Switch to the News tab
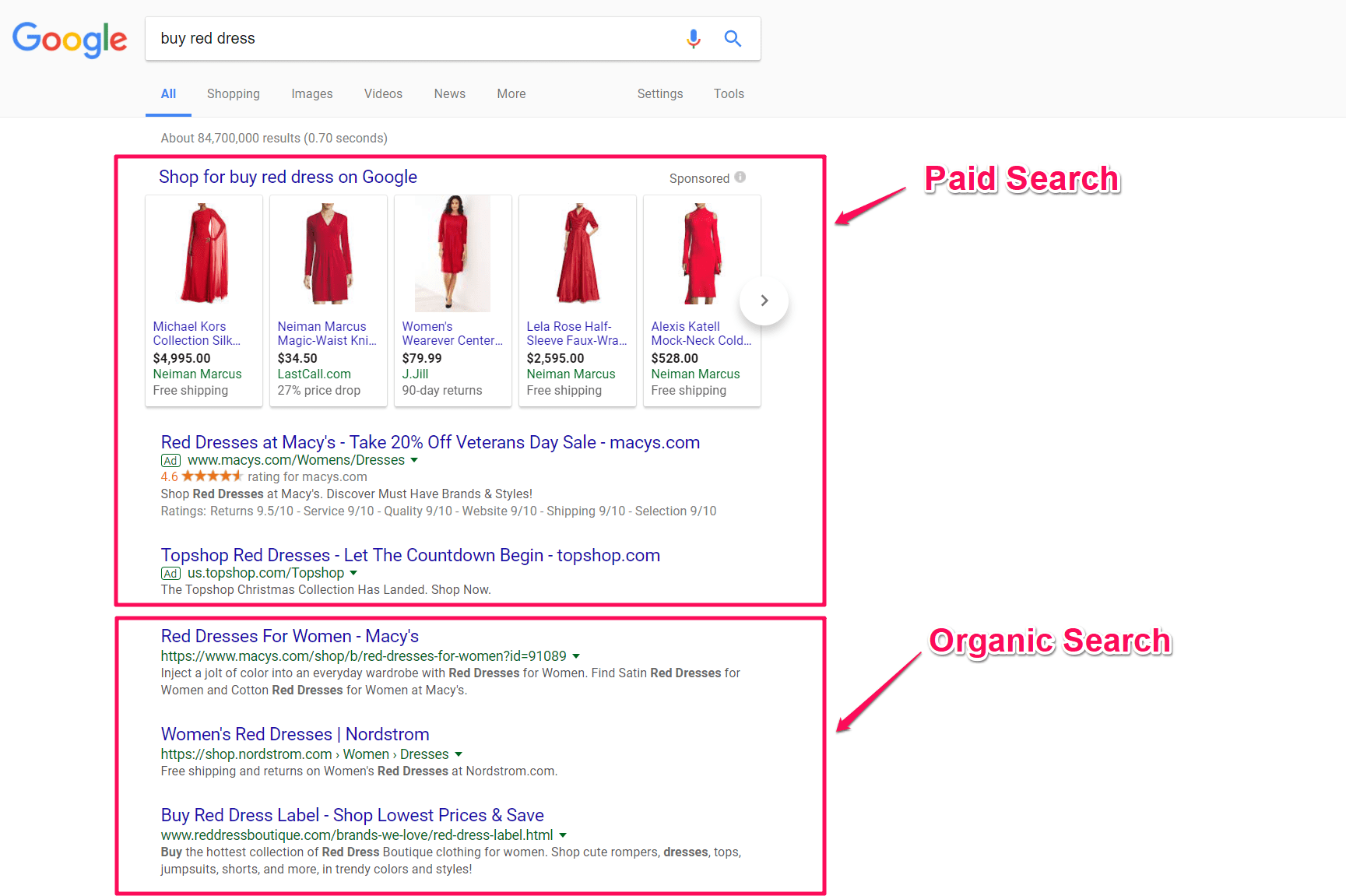Viewport: 1346px width, 896px height. coord(450,94)
